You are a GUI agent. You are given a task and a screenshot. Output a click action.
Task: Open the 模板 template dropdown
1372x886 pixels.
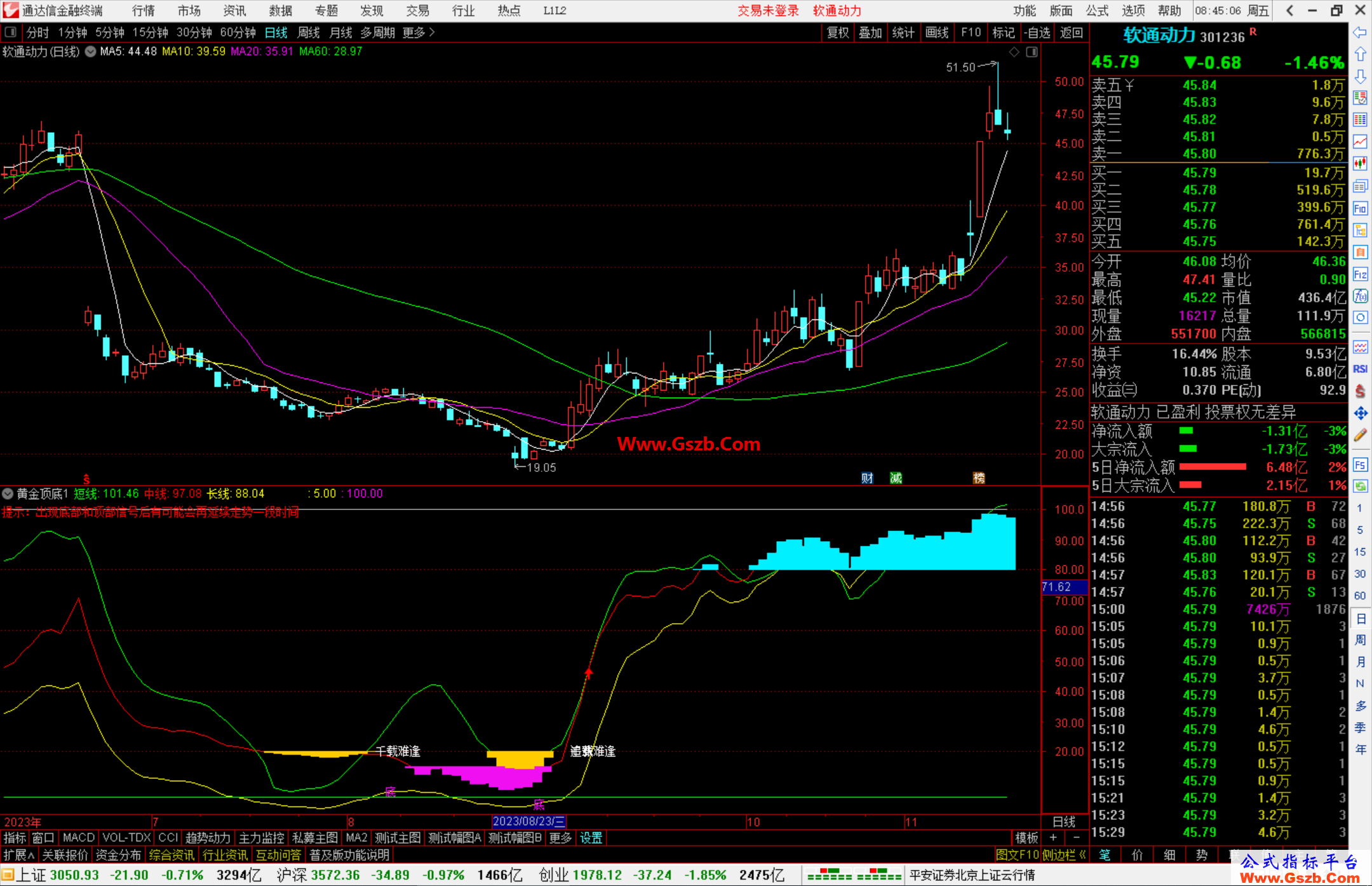point(1026,838)
